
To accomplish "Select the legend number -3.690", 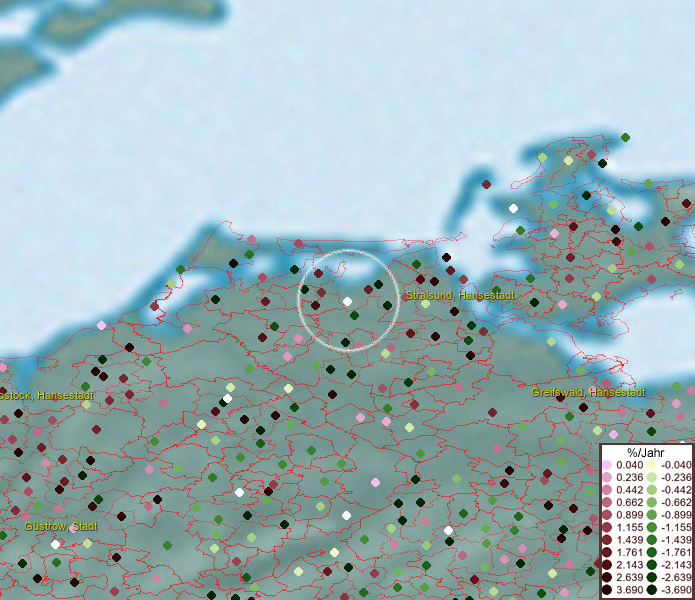I will pos(676,590).
